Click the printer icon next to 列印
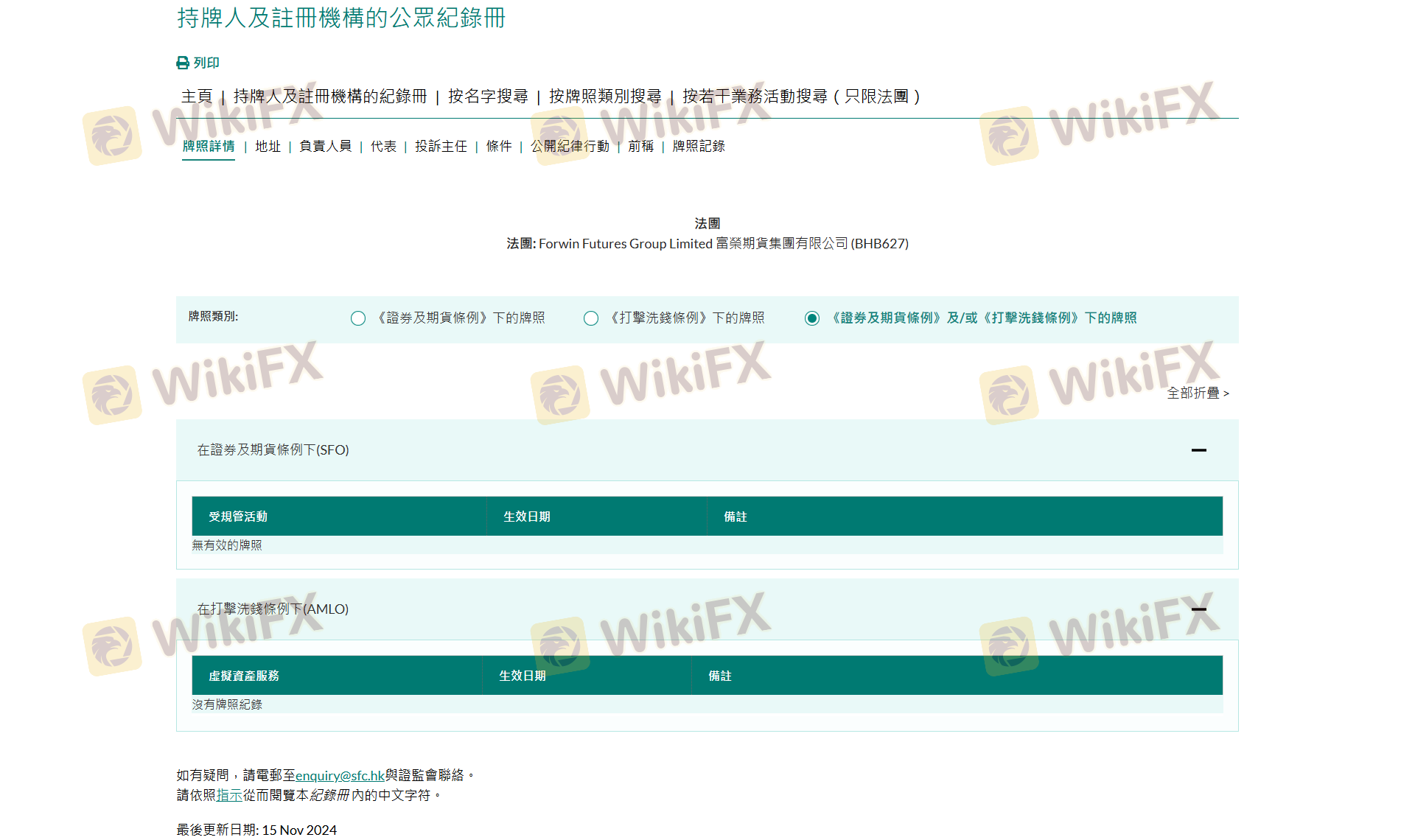The image size is (1415, 840). click(x=183, y=63)
